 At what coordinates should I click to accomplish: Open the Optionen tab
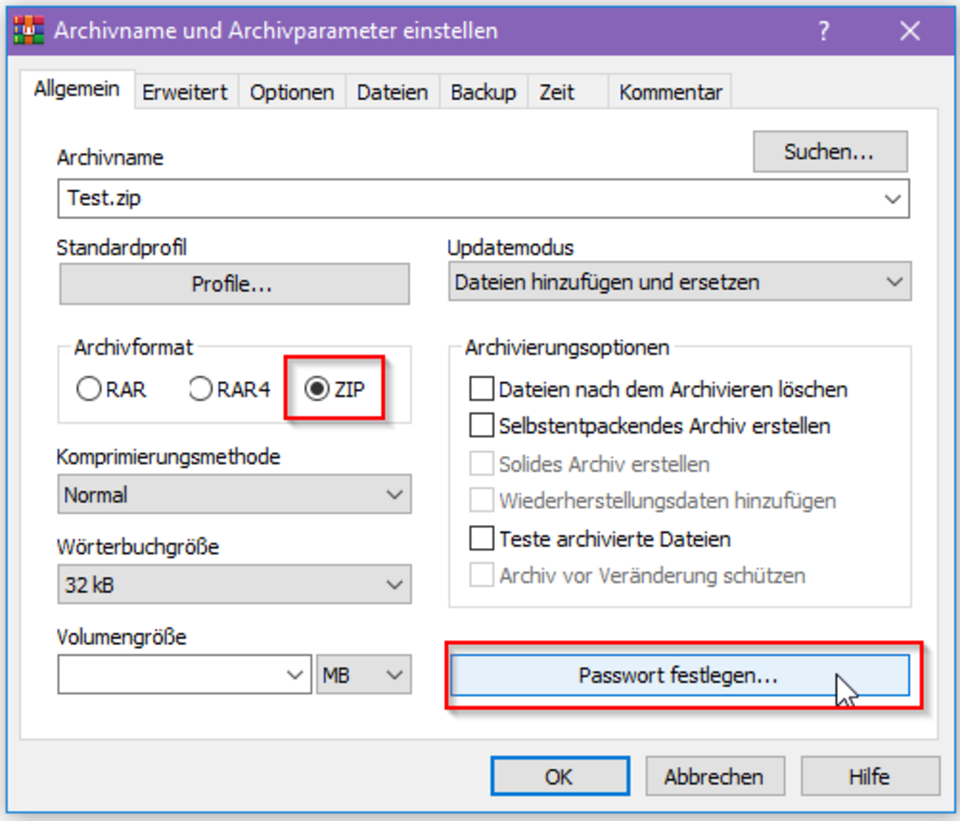[x=292, y=92]
